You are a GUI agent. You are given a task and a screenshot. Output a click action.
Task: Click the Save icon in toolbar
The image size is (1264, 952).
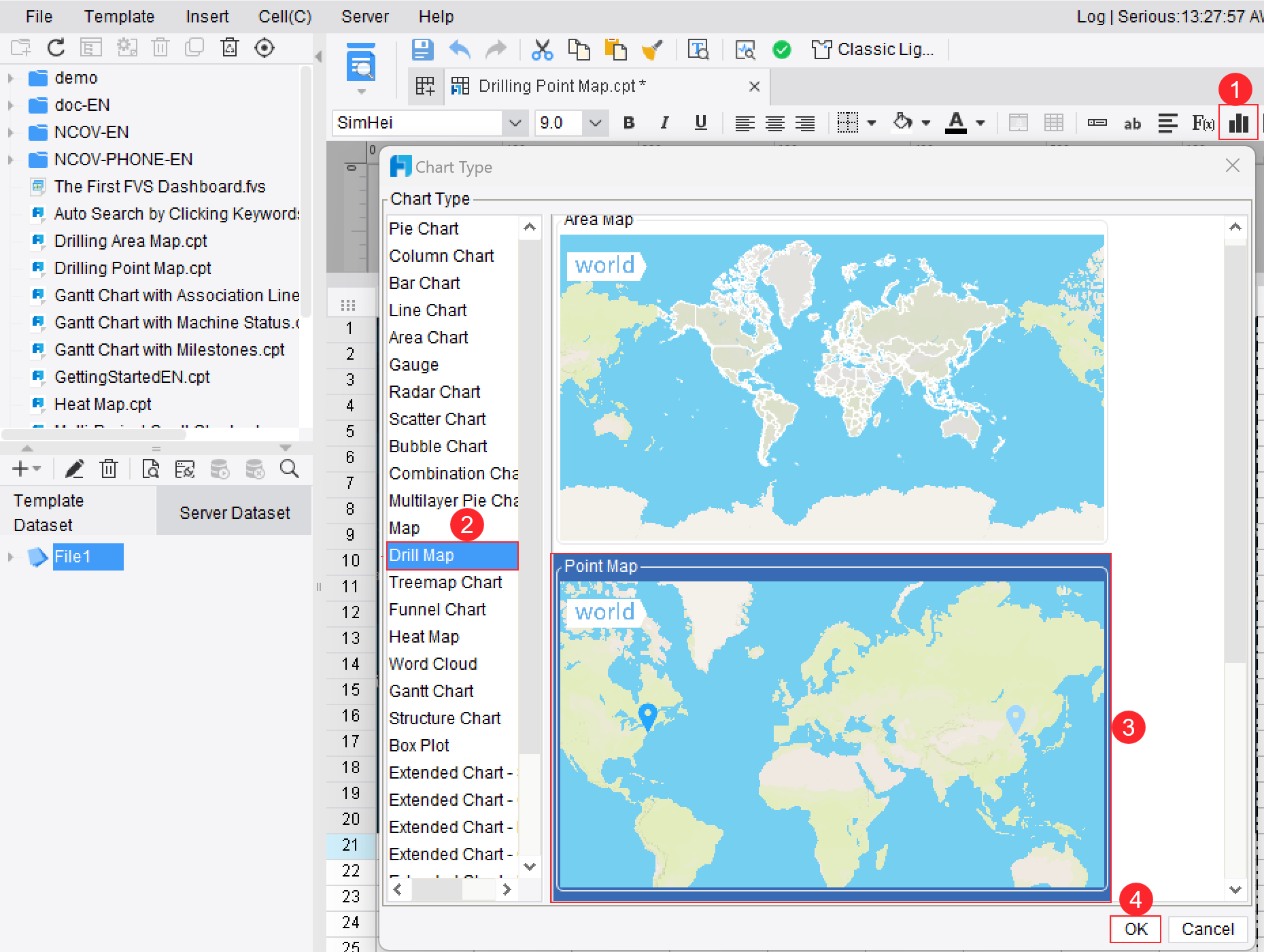[422, 50]
